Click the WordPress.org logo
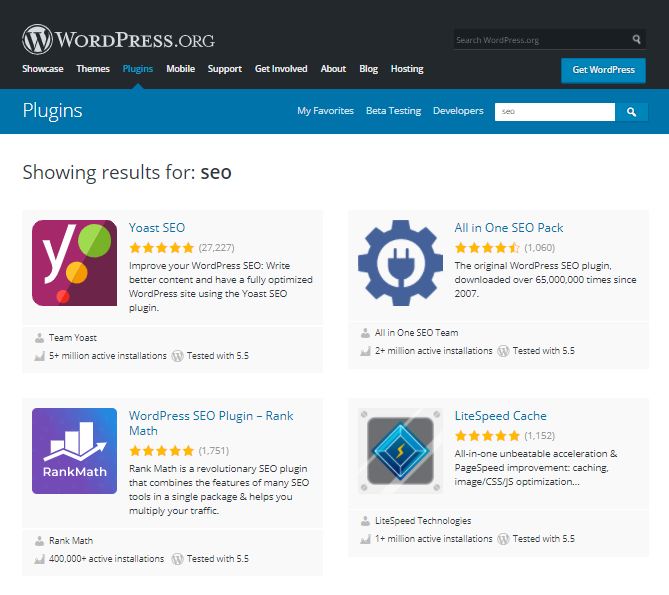 click(x=118, y=39)
